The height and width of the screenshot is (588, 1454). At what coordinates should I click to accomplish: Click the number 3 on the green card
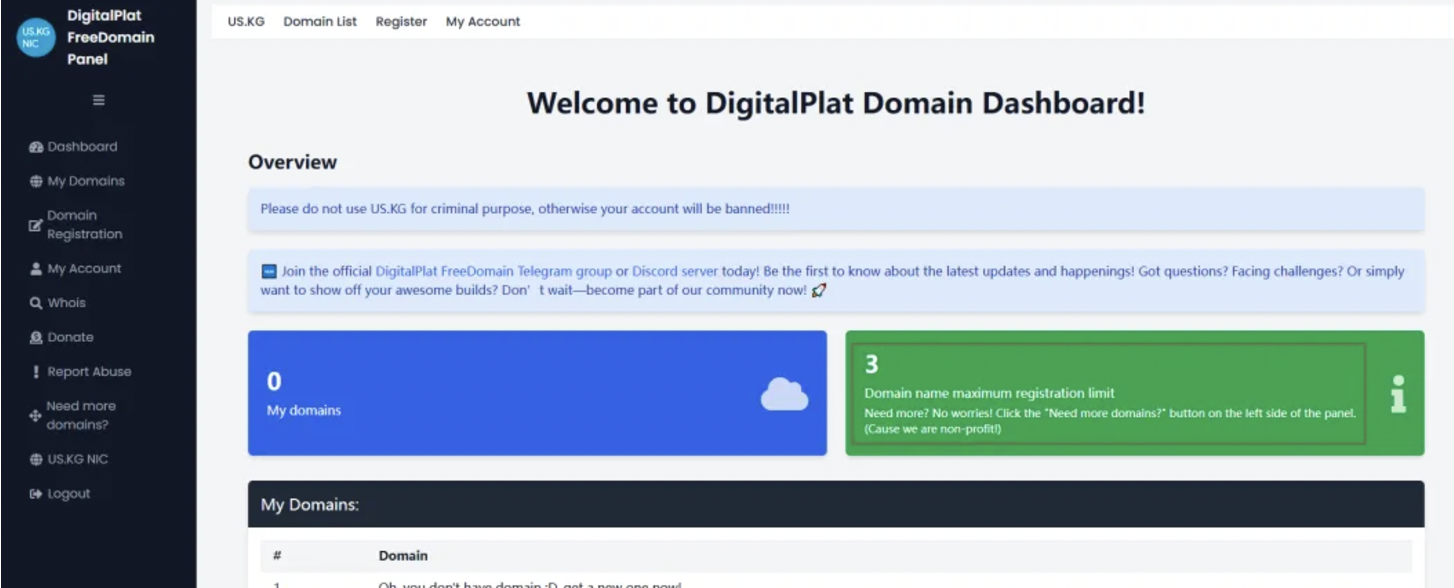point(871,366)
